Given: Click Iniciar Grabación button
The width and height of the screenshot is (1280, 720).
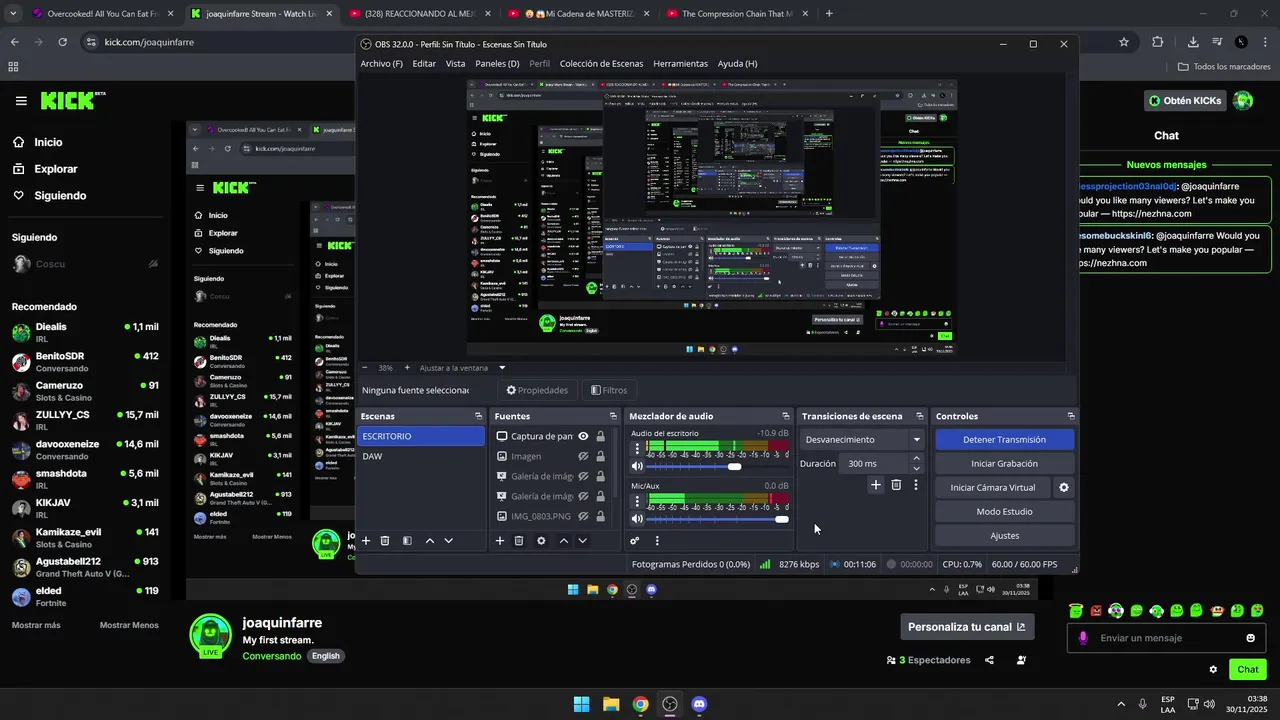Looking at the screenshot, I should click(x=1004, y=463).
